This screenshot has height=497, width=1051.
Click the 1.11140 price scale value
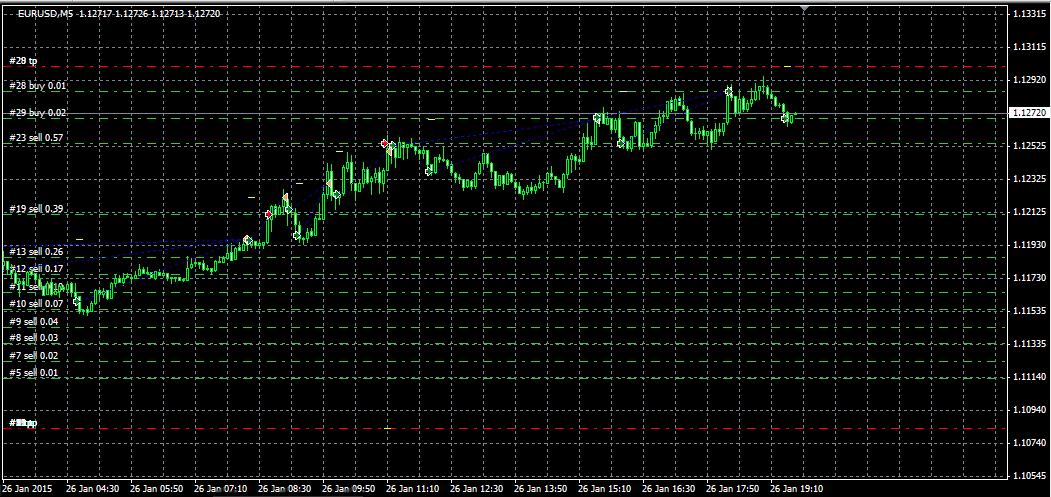click(x=1028, y=377)
